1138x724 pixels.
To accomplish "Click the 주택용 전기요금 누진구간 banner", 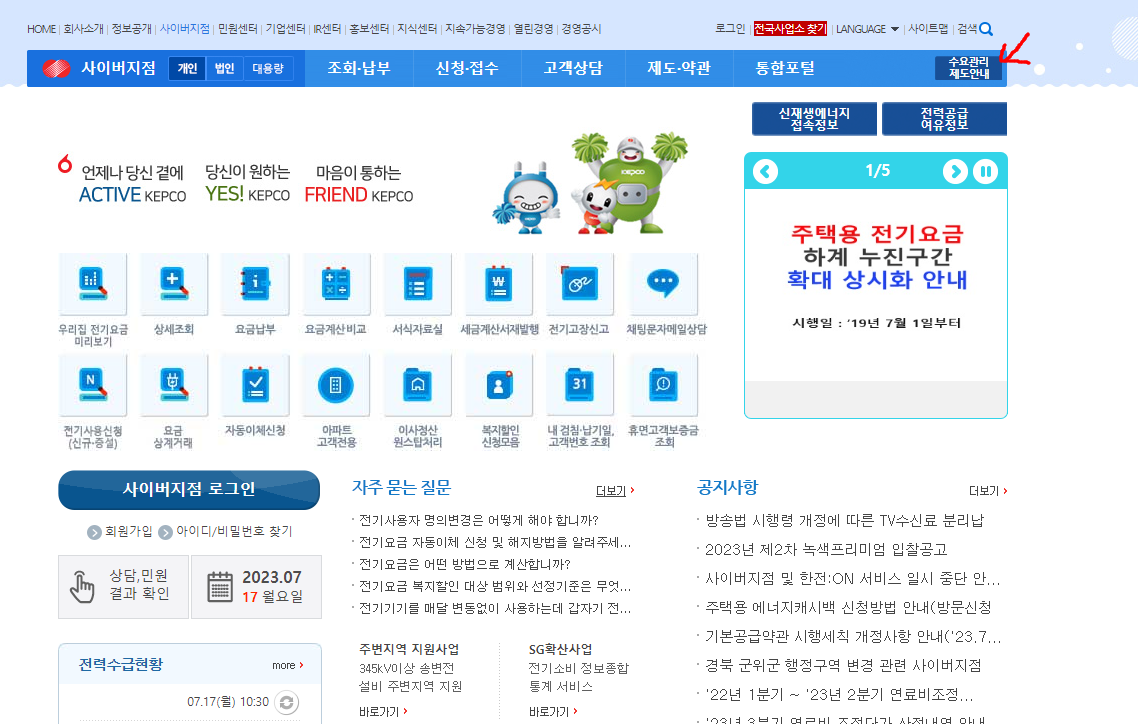I will point(876,284).
